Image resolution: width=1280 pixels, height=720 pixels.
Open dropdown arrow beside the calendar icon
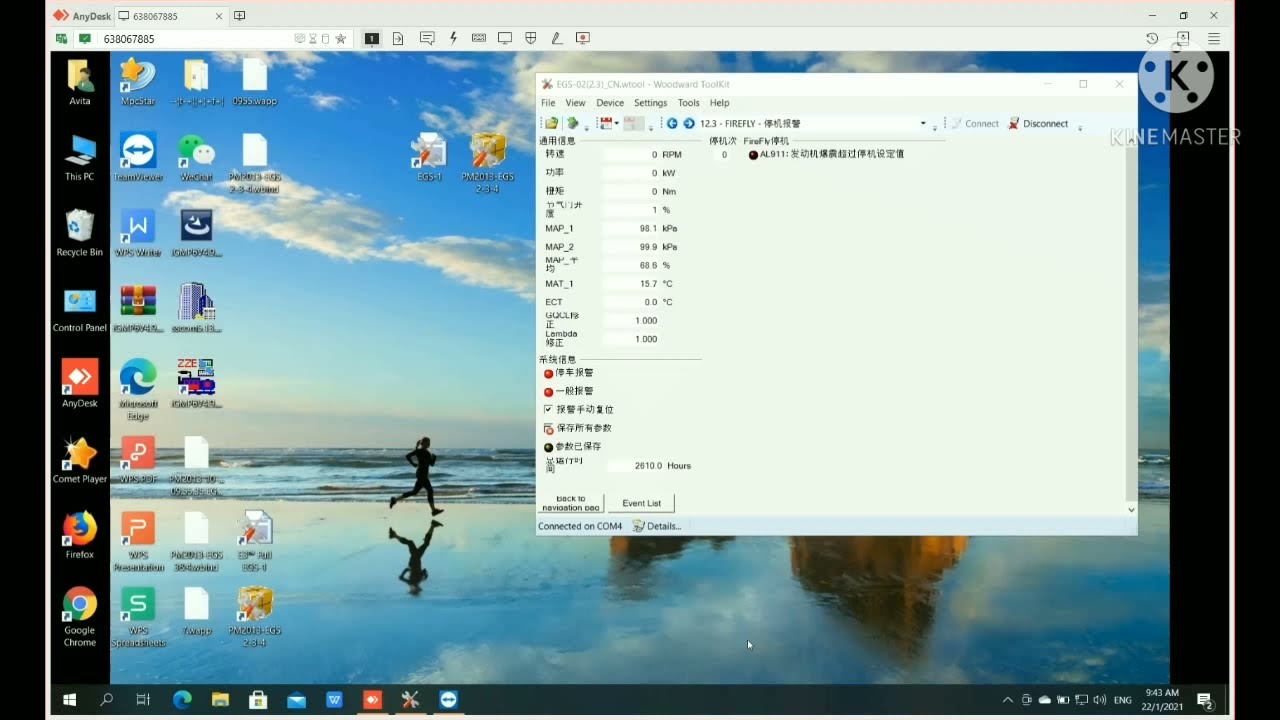[x=617, y=124]
